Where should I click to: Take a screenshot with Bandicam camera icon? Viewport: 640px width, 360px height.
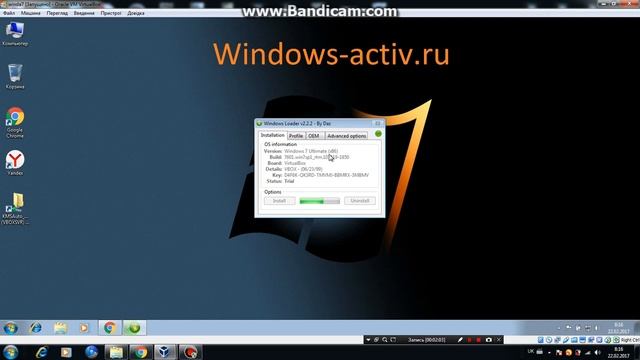click(x=489, y=340)
